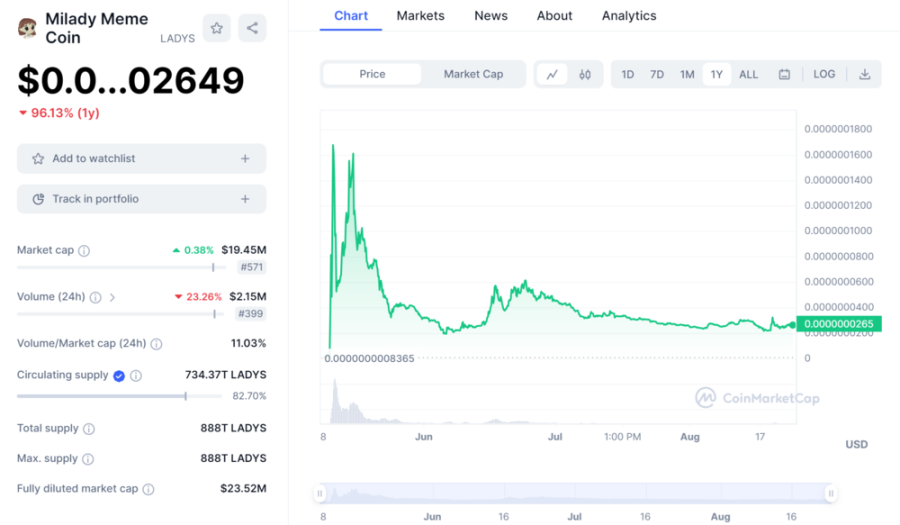The width and height of the screenshot is (900, 525).
Task: Click circulating supply progress bar
Action: click(x=119, y=396)
